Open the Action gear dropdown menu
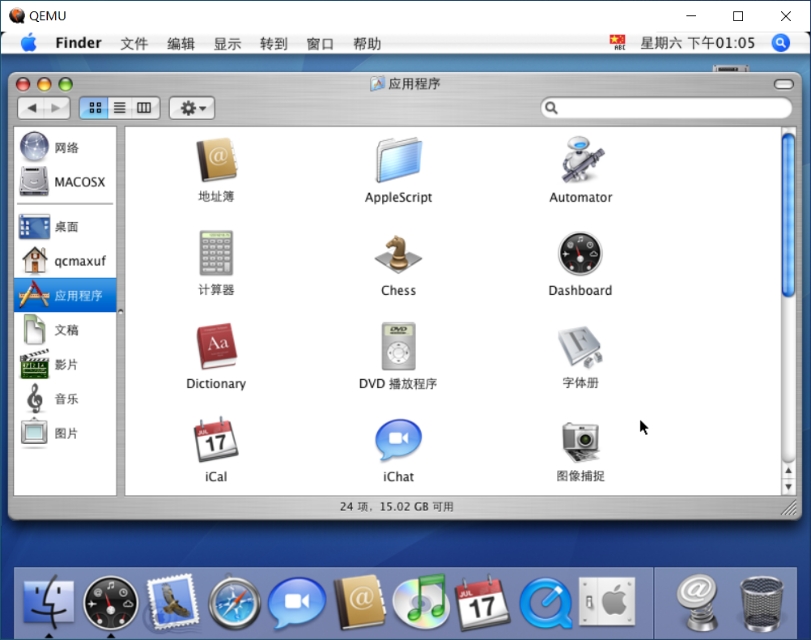The width and height of the screenshot is (811, 640). pos(191,107)
